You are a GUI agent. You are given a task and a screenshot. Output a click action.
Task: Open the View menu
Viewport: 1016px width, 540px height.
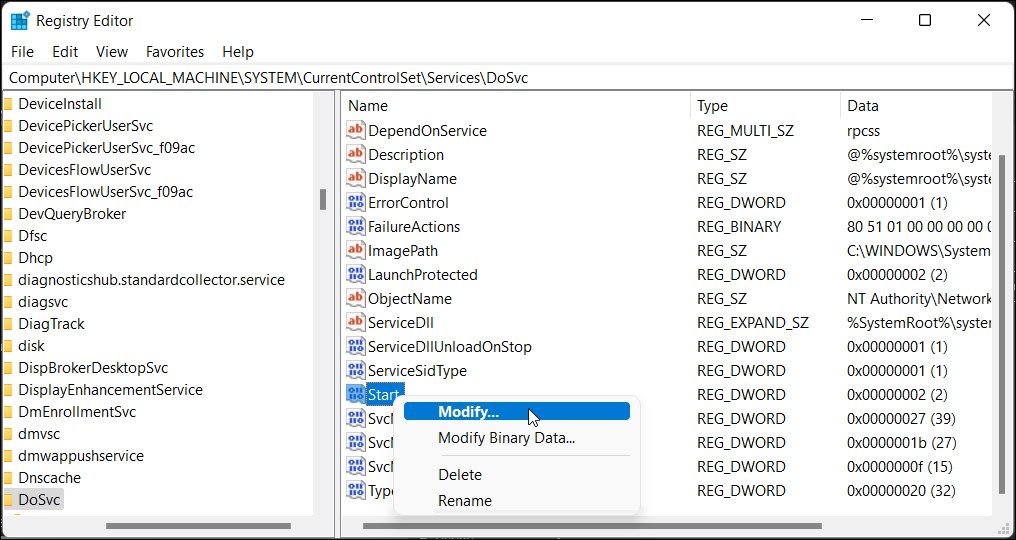pos(112,52)
